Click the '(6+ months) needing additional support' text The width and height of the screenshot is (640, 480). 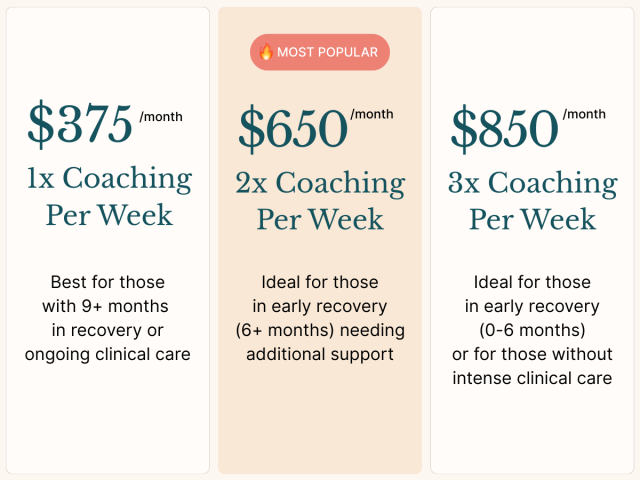coord(320,342)
